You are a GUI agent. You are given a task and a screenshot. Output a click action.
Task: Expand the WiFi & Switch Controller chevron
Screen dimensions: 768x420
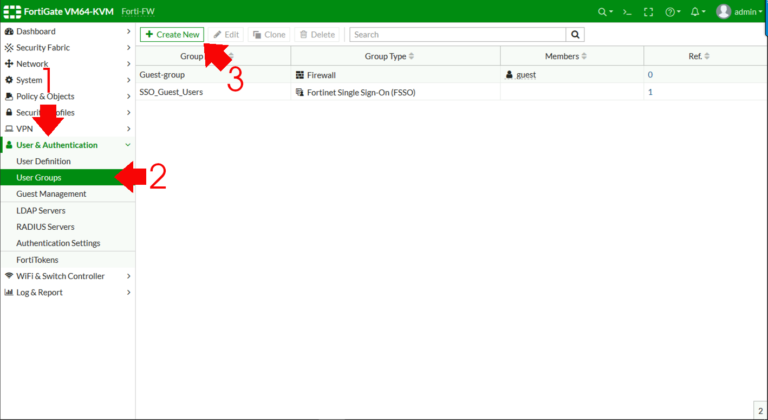tap(128, 276)
